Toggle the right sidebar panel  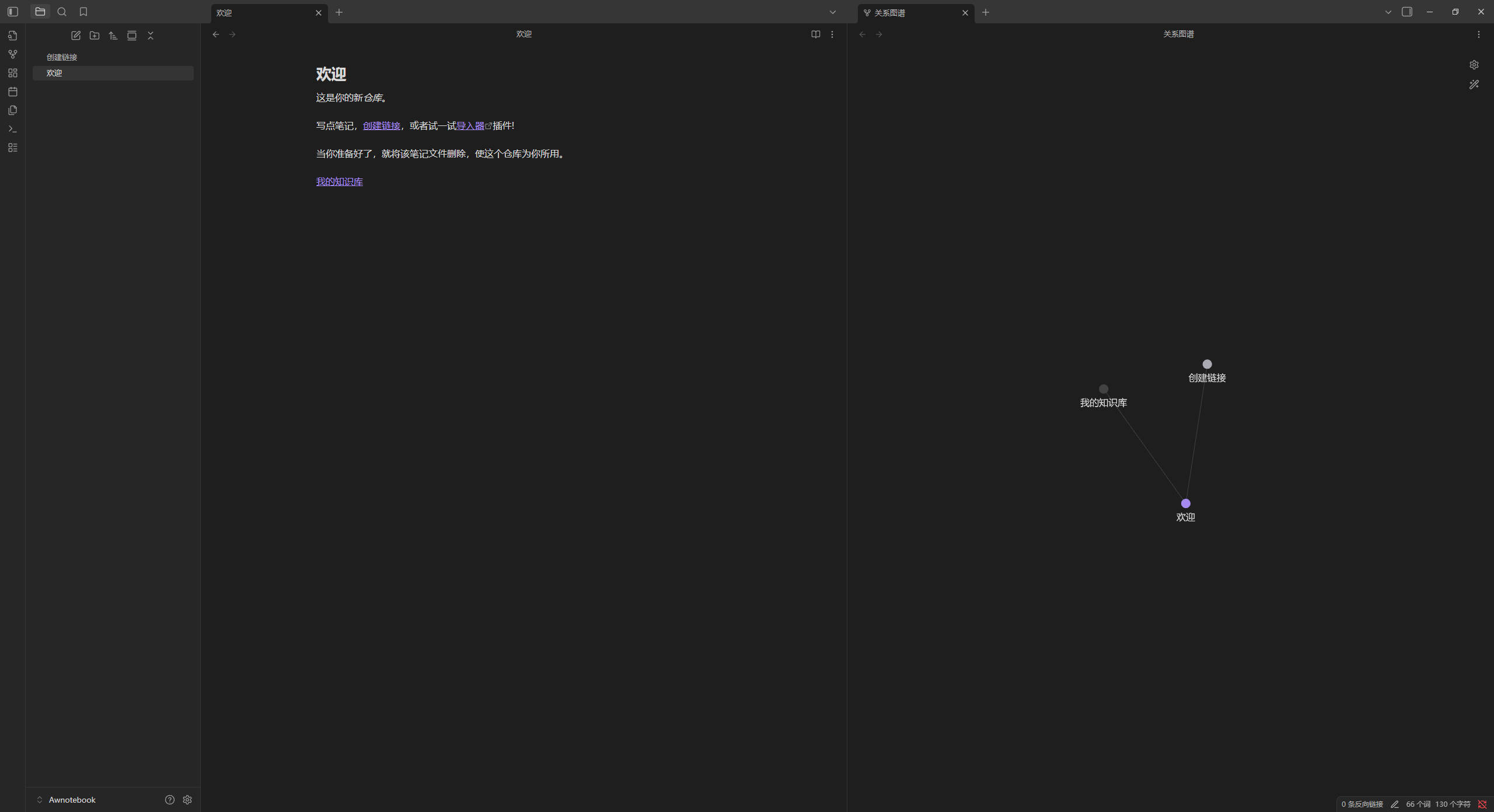[x=1407, y=12]
